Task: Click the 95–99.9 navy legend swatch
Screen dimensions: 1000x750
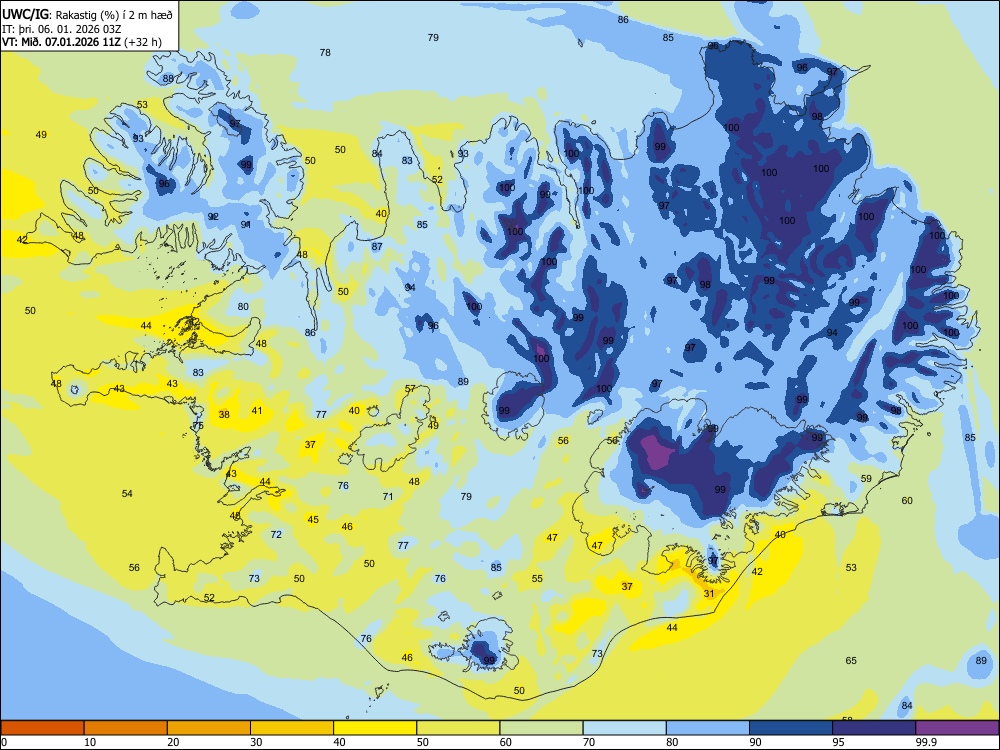Action: pos(874,728)
